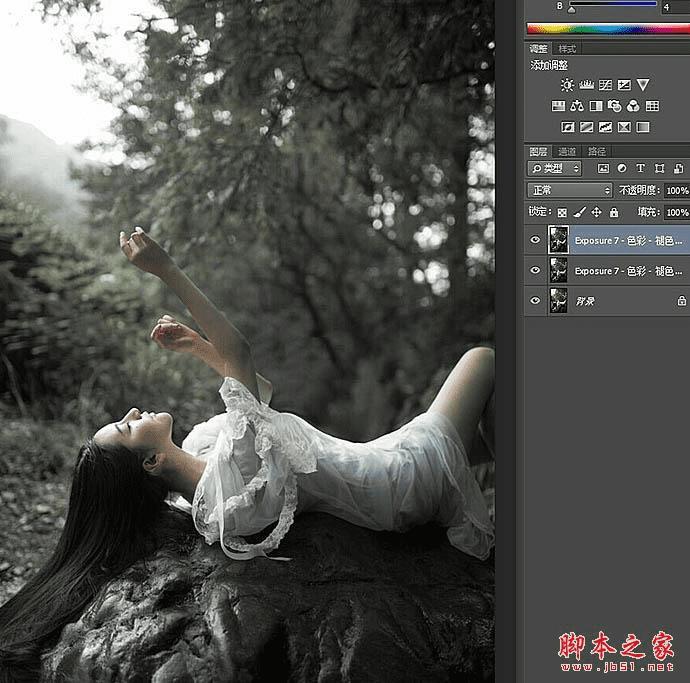Screen dimensions: 690x683
Task: Add a Posterize adjustment layer
Action: tap(586, 127)
